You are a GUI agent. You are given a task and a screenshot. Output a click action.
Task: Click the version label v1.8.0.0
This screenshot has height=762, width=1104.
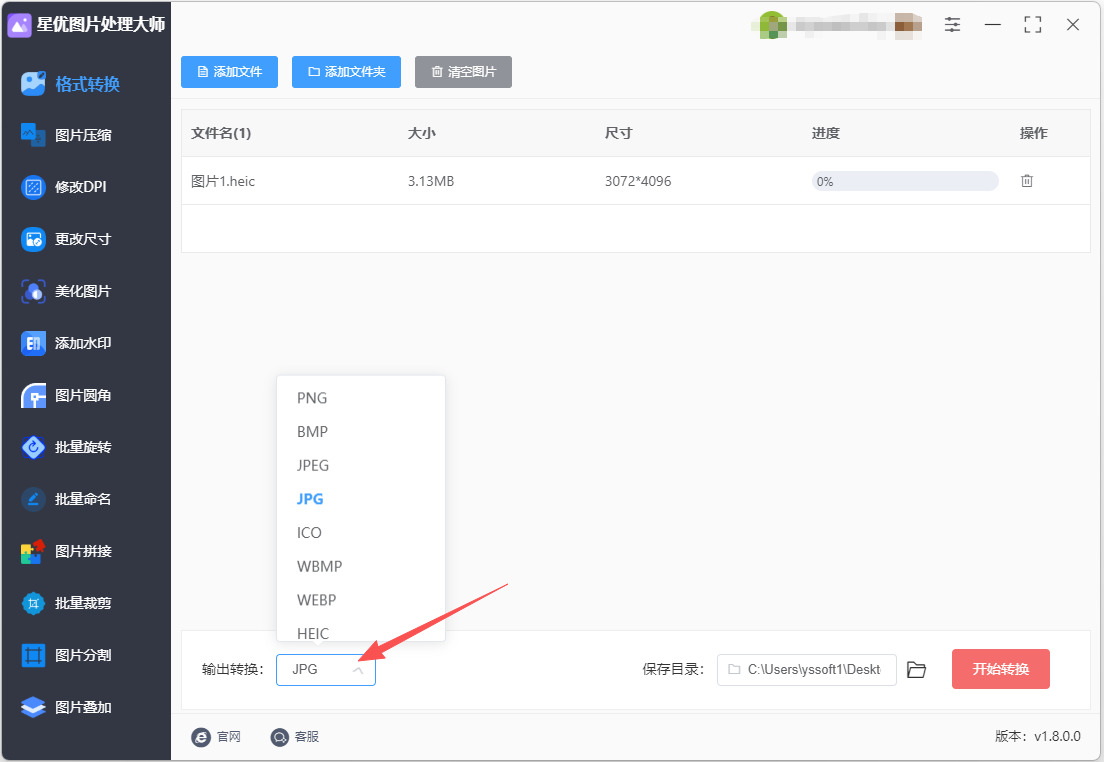1037,737
